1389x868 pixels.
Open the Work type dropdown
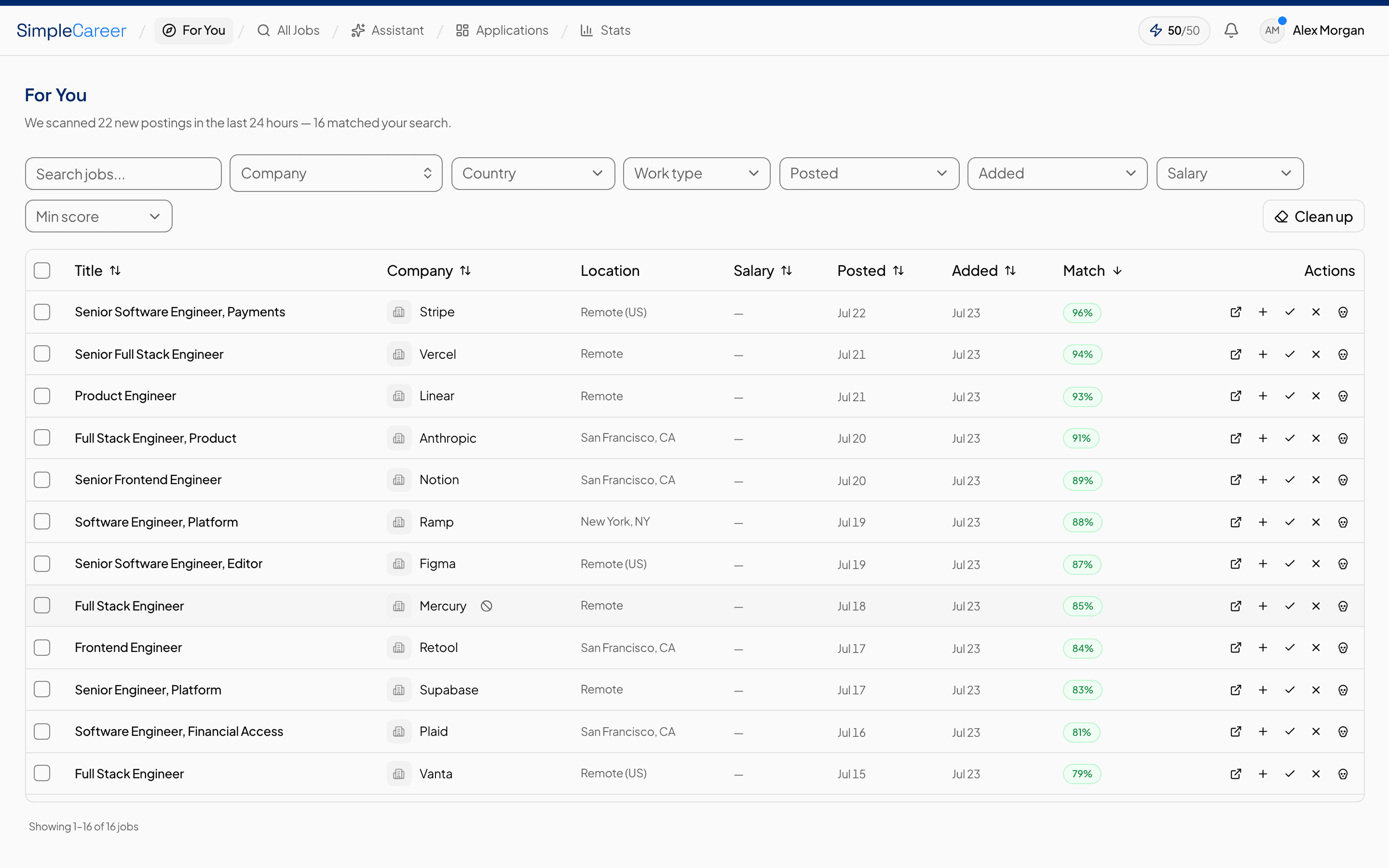tap(696, 174)
